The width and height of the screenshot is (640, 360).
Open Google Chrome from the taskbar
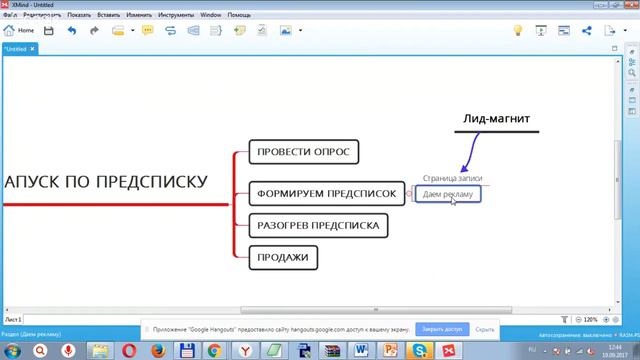tap(215, 351)
